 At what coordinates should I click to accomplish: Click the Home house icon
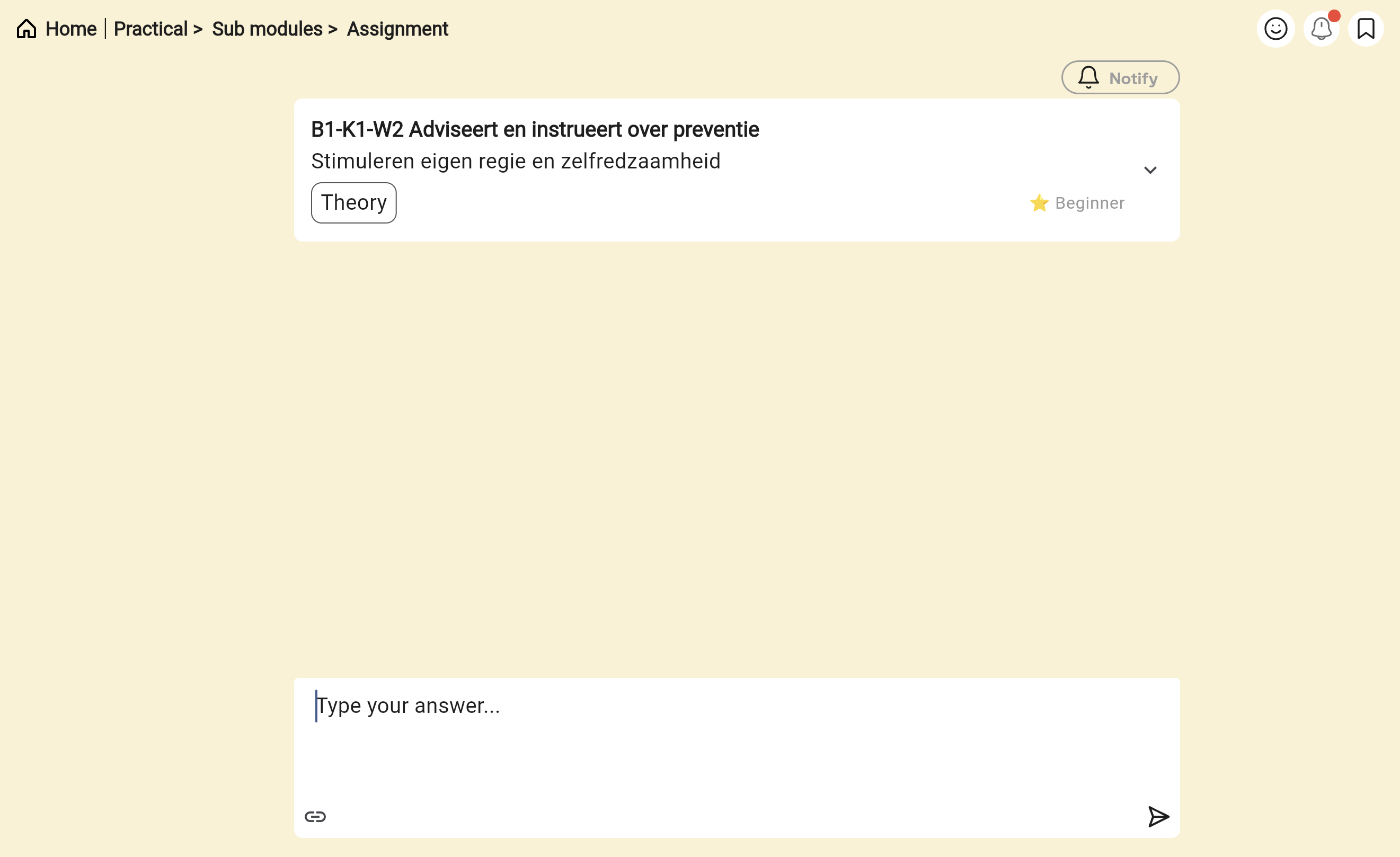click(x=26, y=29)
